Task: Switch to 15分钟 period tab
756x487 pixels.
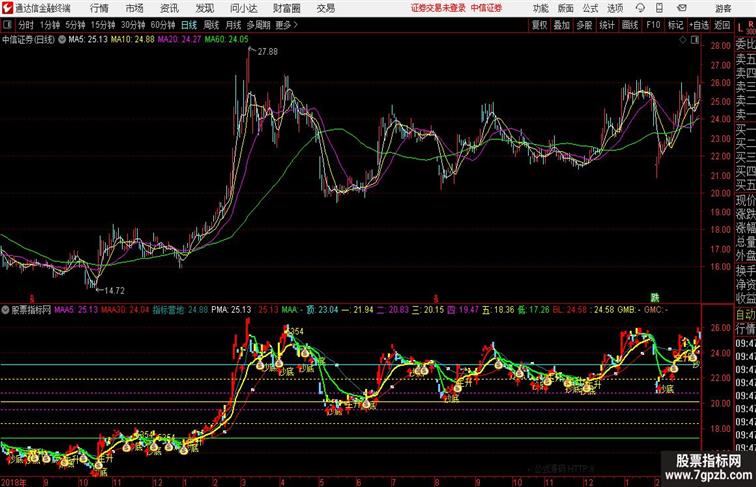Action: pyautogui.click(x=103, y=25)
